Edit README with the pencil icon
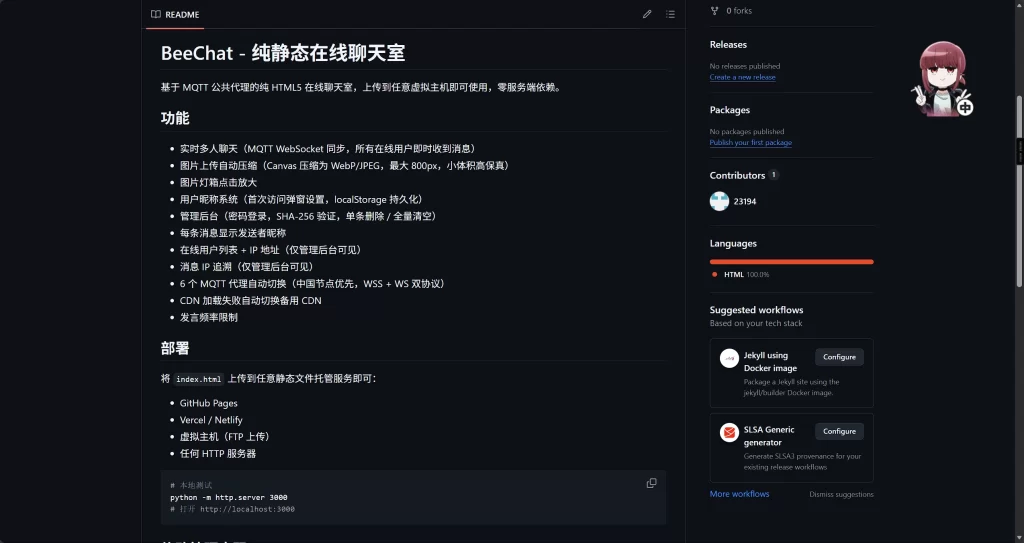The height and width of the screenshot is (543, 1024). click(647, 14)
